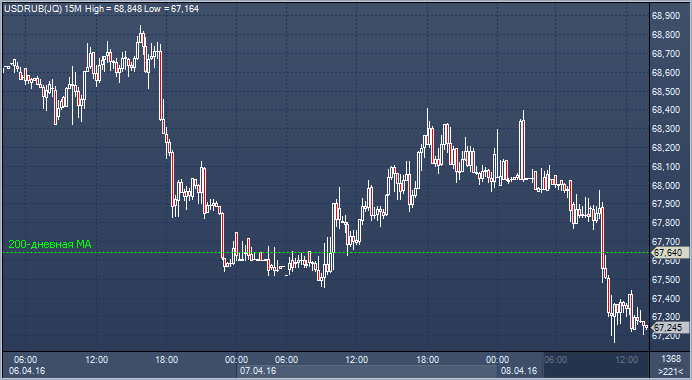The width and height of the screenshot is (692, 380).
Task: Click the 68,800 price axis label
Action: pos(666,35)
